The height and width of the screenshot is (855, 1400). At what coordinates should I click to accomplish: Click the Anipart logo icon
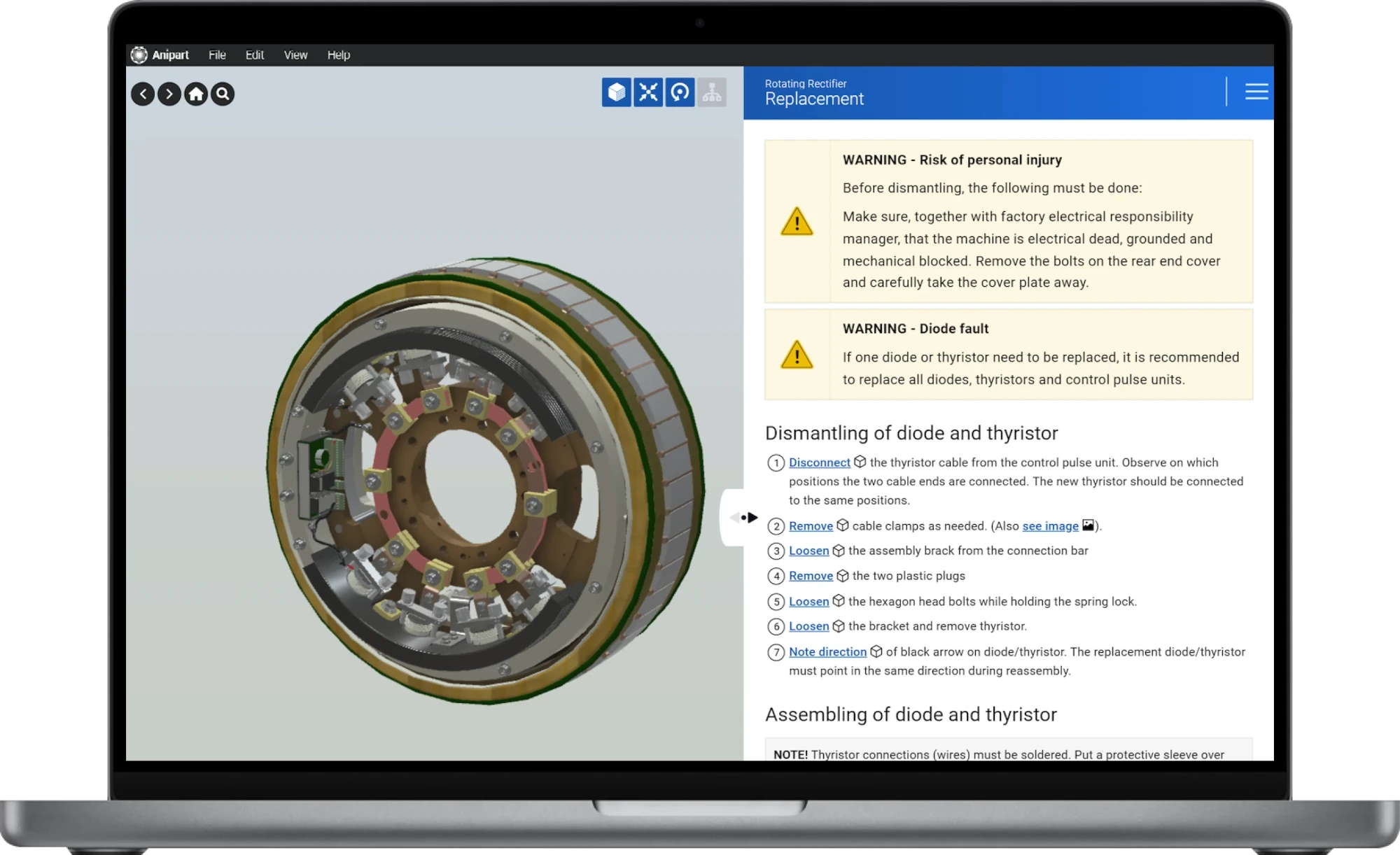(139, 55)
